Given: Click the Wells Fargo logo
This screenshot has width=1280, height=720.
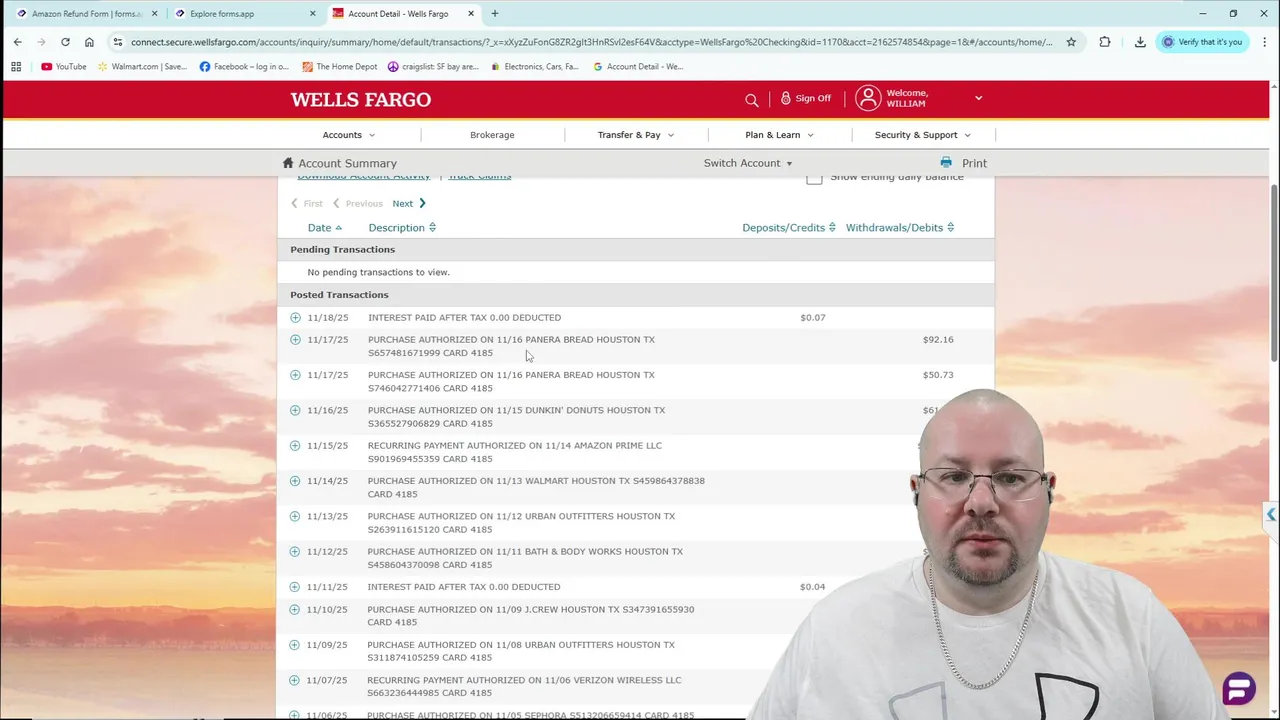Looking at the screenshot, I should 361,100.
